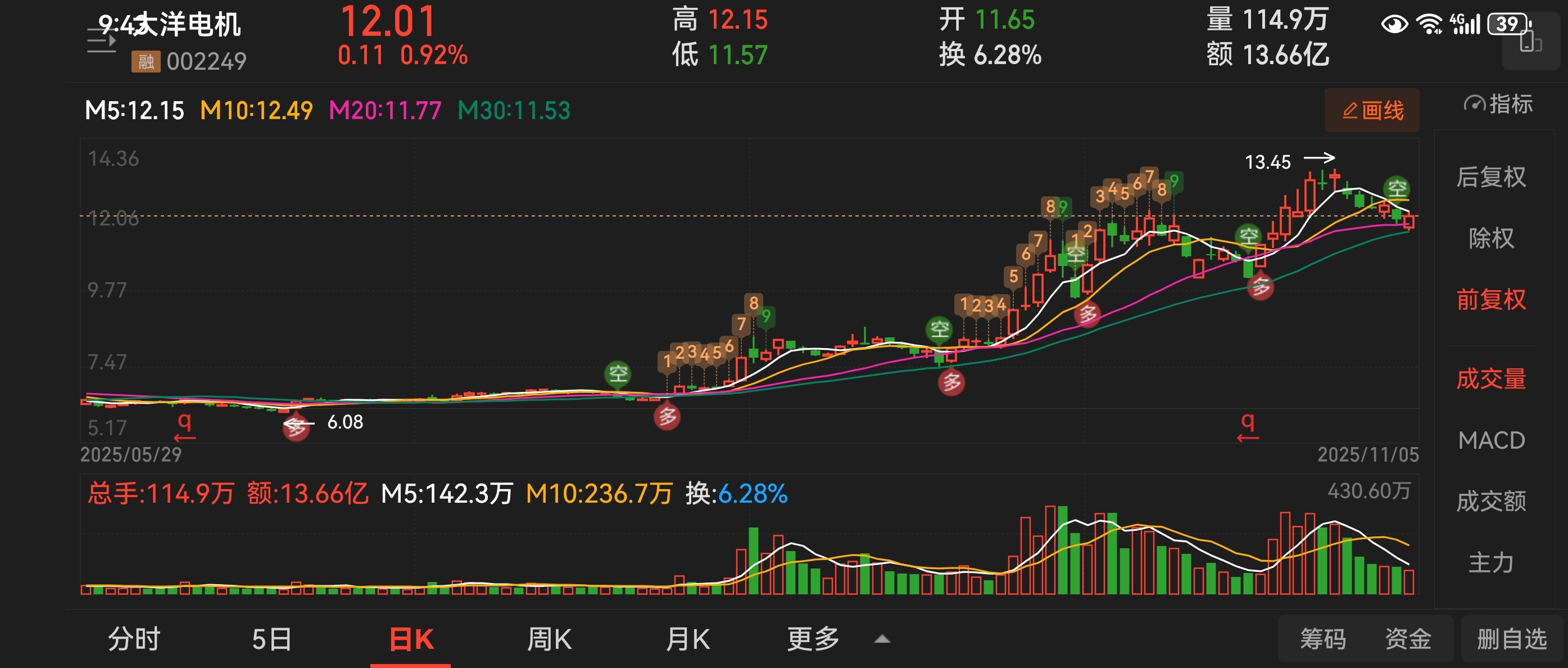Switch to the 分时 tab

click(x=134, y=639)
